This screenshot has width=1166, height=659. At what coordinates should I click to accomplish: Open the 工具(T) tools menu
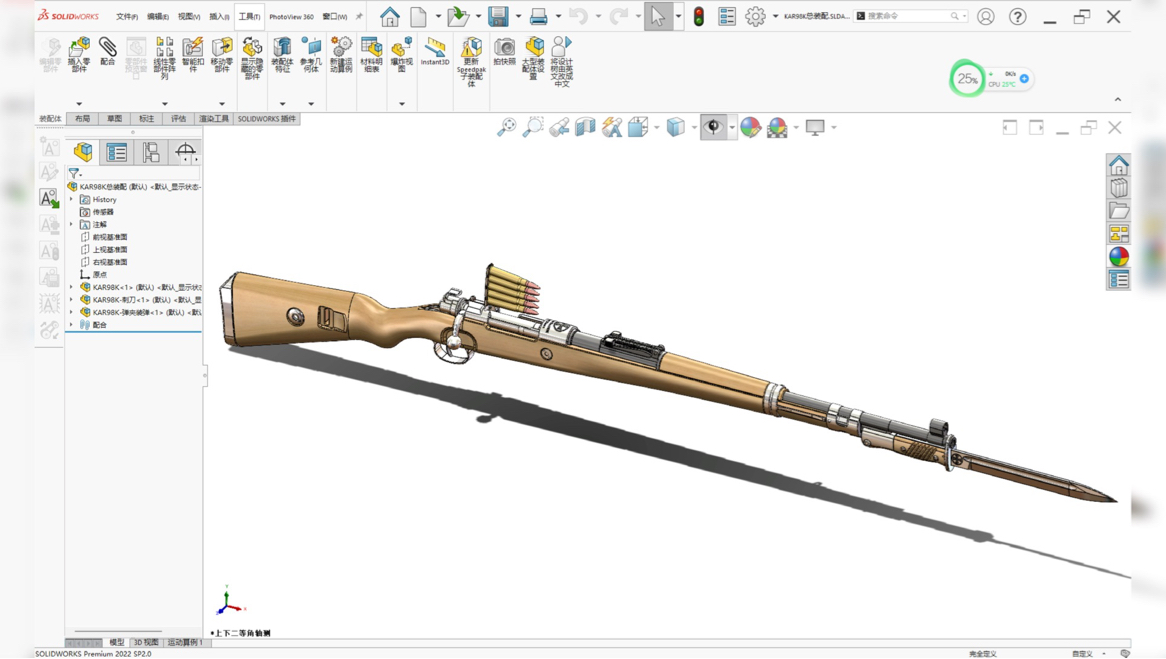click(249, 16)
